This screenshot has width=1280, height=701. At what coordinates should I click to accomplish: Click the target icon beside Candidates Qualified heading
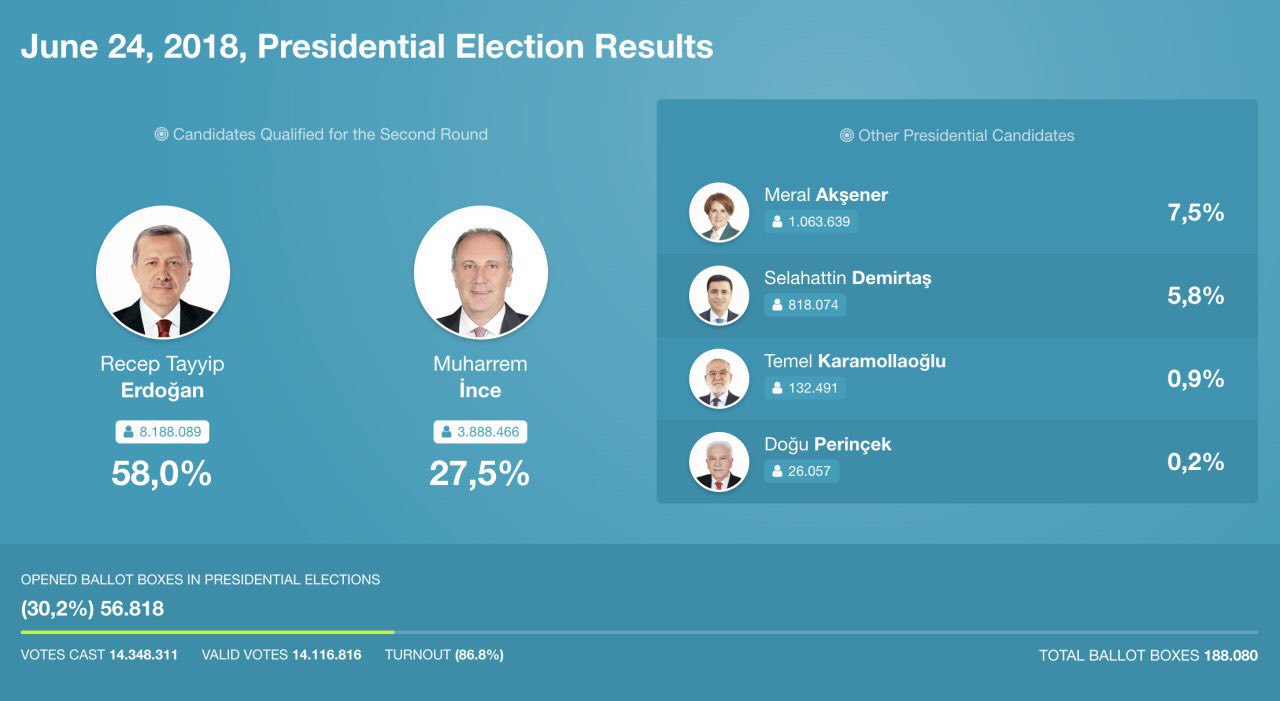(161, 134)
